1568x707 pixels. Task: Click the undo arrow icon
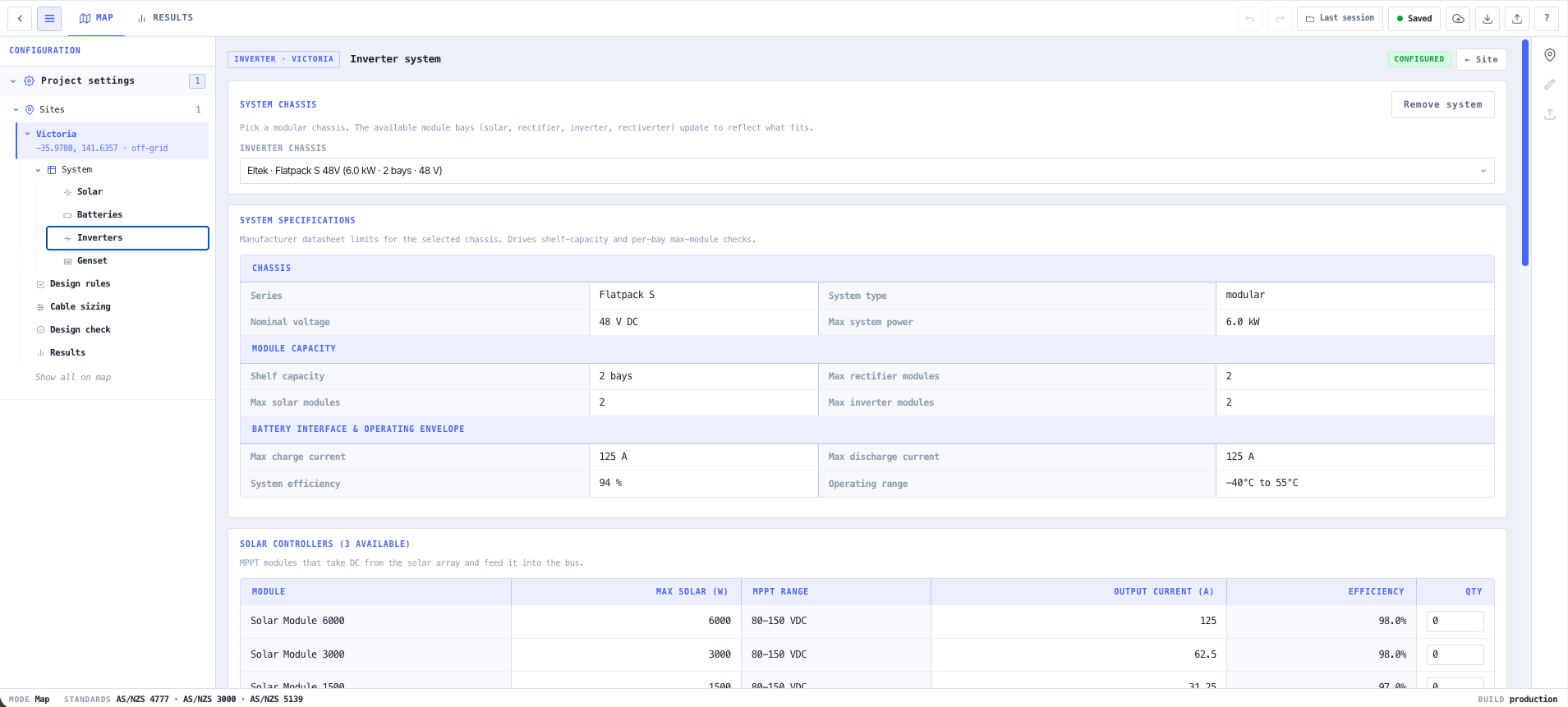pyautogui.click(x=1250, y=19)
